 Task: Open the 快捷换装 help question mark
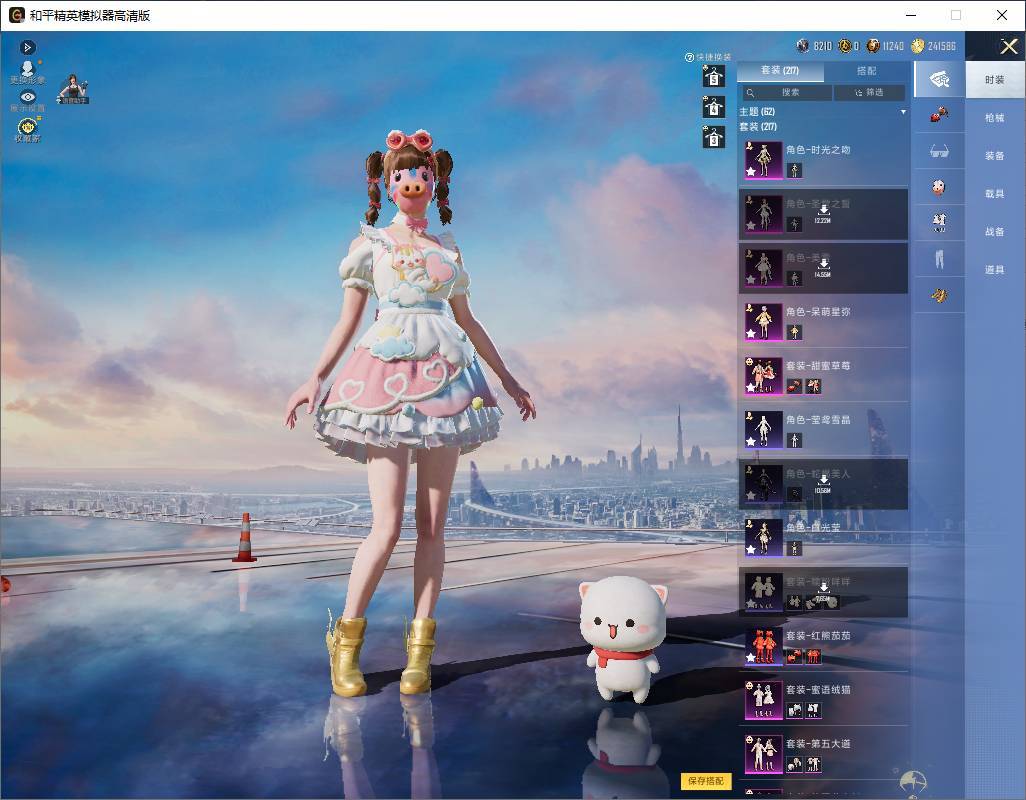click(689, 58)
